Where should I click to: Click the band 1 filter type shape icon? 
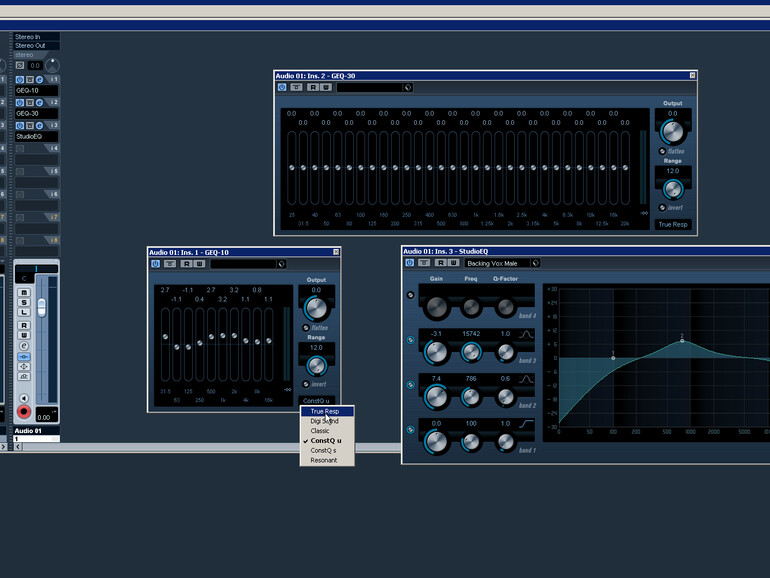[x=526, y=424]
